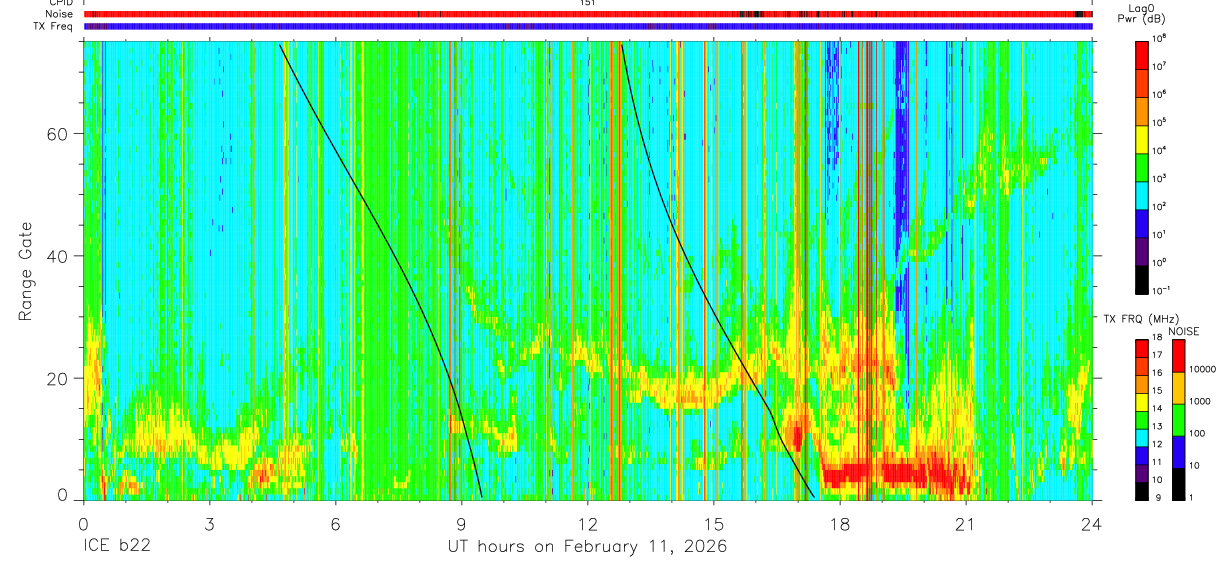Click the x-axis tick label '3'

[209, 523]
